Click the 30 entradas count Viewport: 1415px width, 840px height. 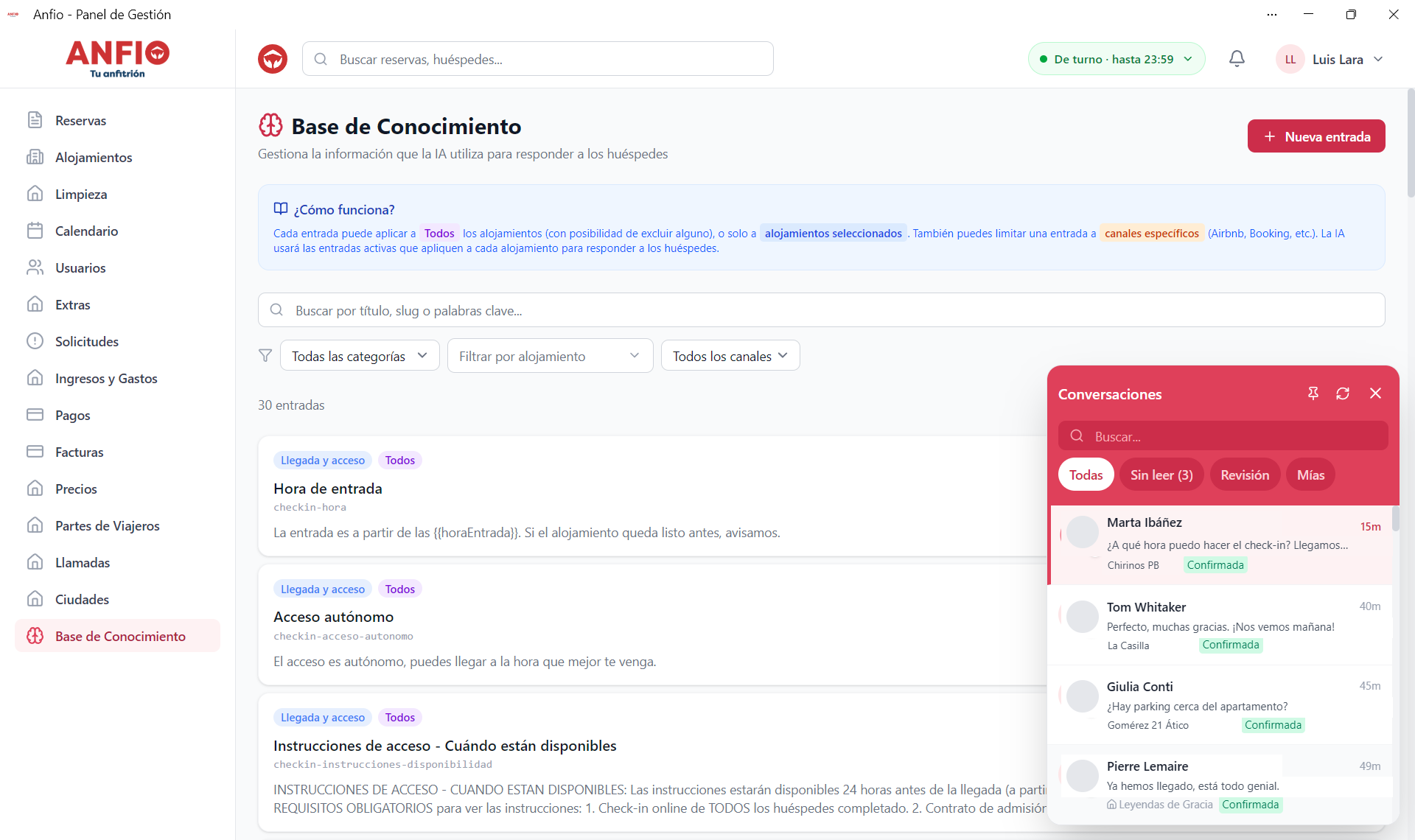291,405
